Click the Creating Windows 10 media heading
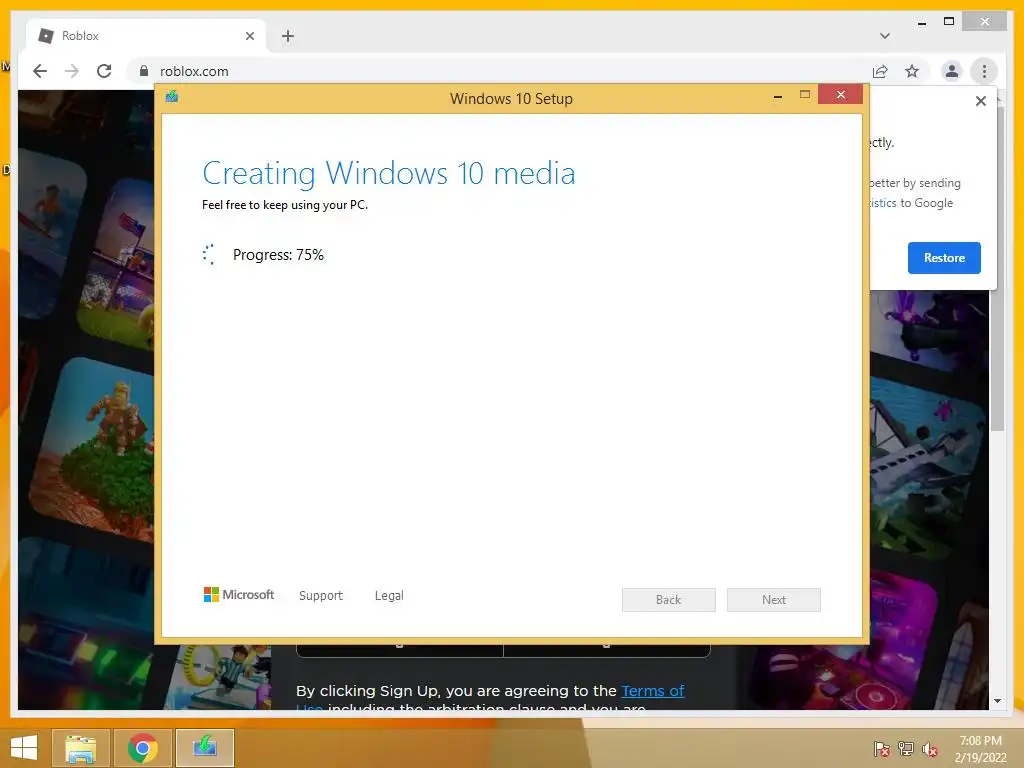 (x=389, y=173)
